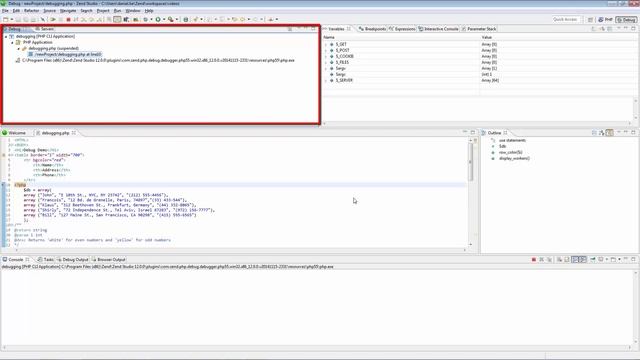
Task: Select the Welcome editor tab
Action: (x=14, y=133)
